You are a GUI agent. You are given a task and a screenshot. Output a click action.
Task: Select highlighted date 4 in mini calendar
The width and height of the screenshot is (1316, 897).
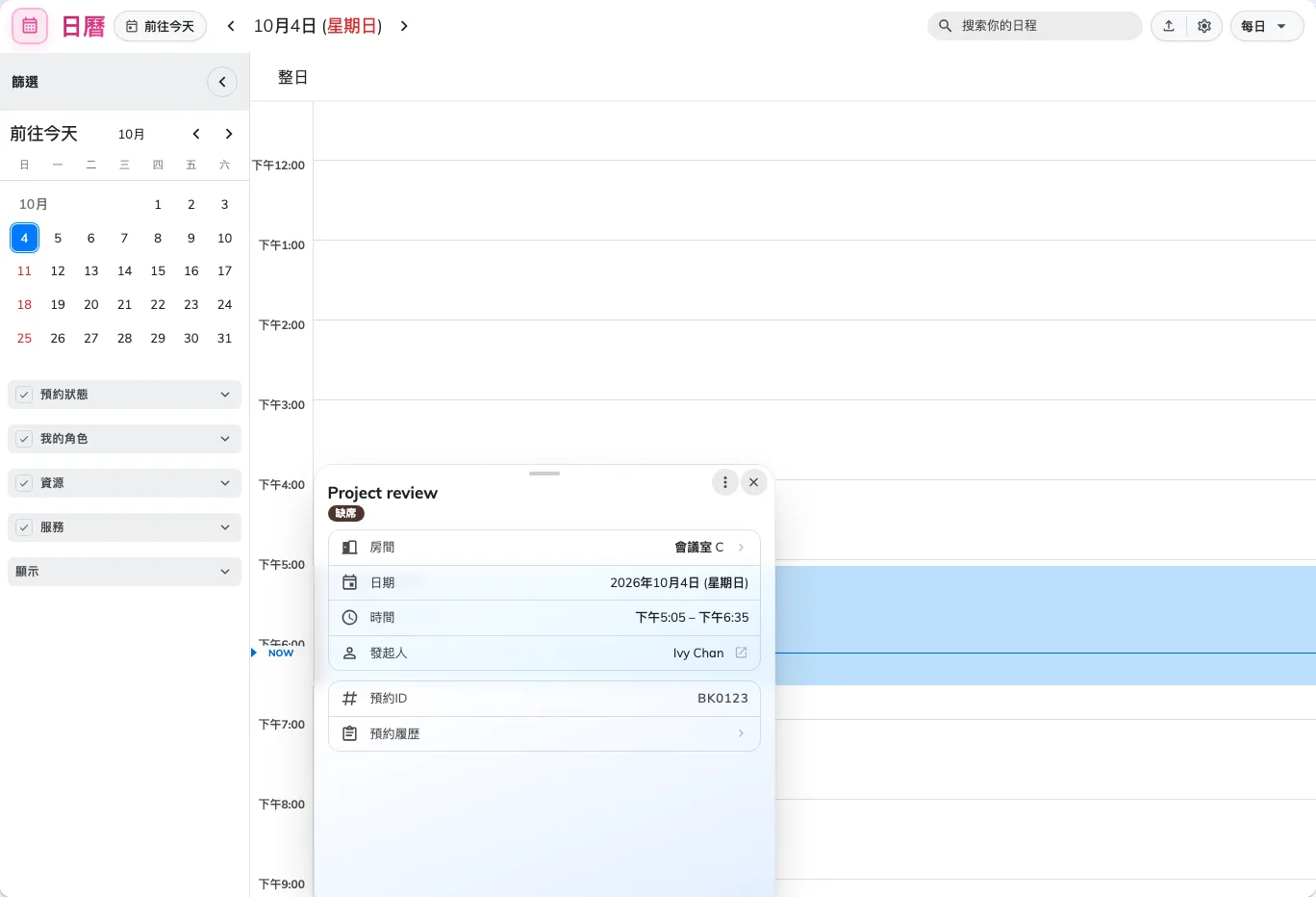[24, 238]
